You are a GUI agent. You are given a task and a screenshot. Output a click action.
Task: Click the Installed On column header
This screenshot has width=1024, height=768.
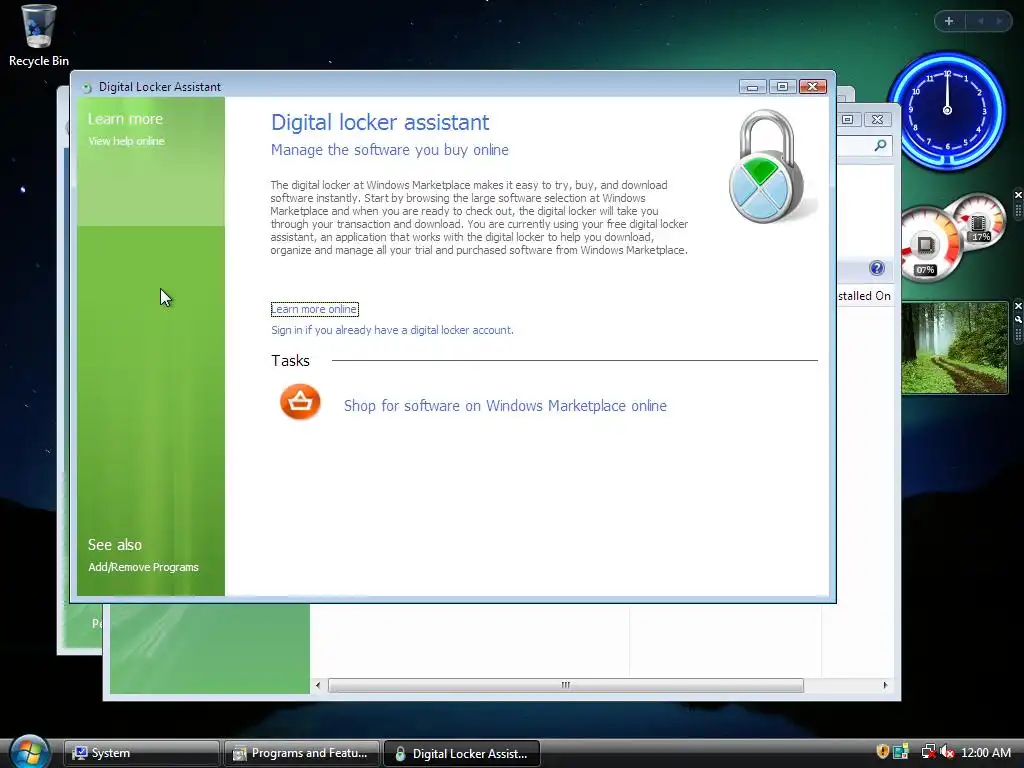(864, 296)
